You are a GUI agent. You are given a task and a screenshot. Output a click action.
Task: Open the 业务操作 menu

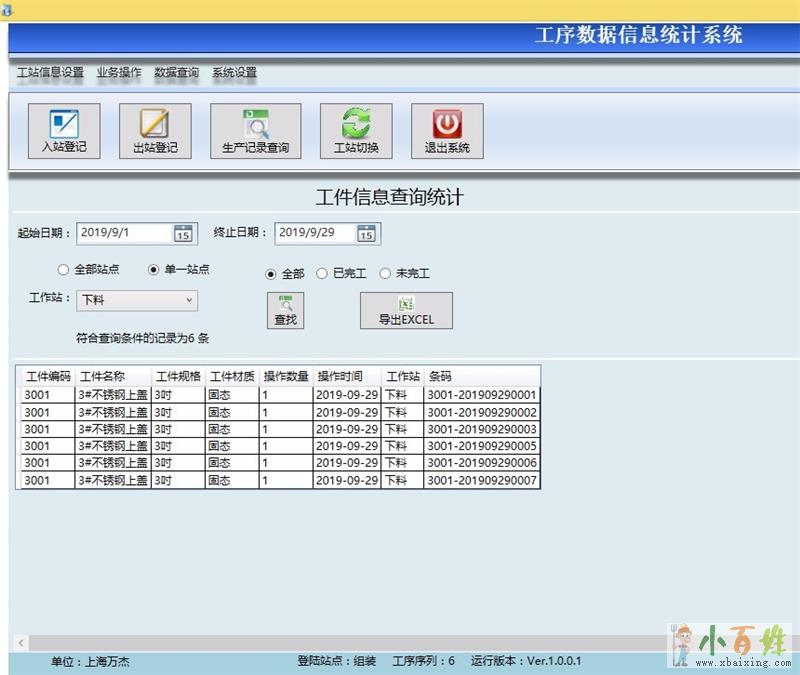click(x=119, y=73)
